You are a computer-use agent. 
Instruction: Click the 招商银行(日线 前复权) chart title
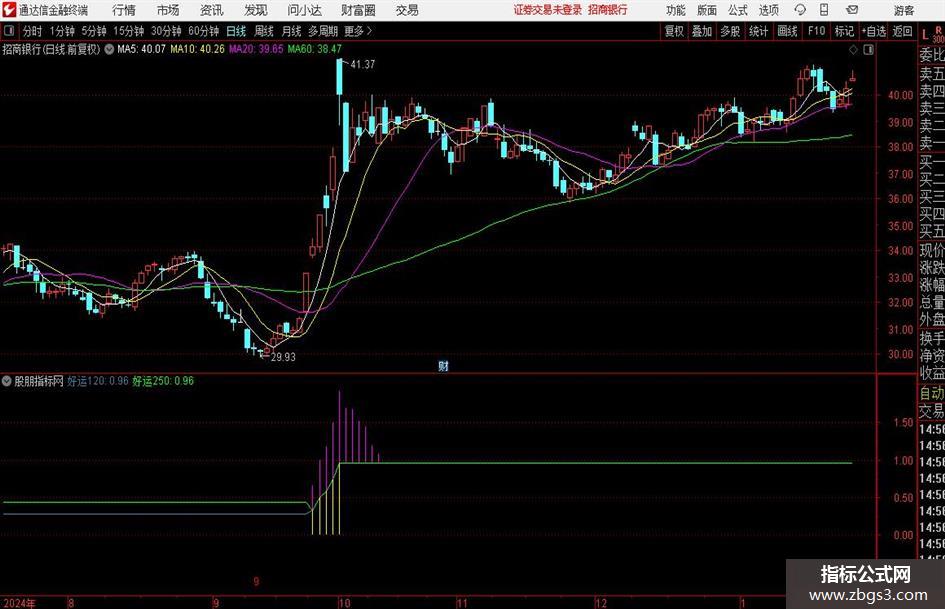[51, 49]
